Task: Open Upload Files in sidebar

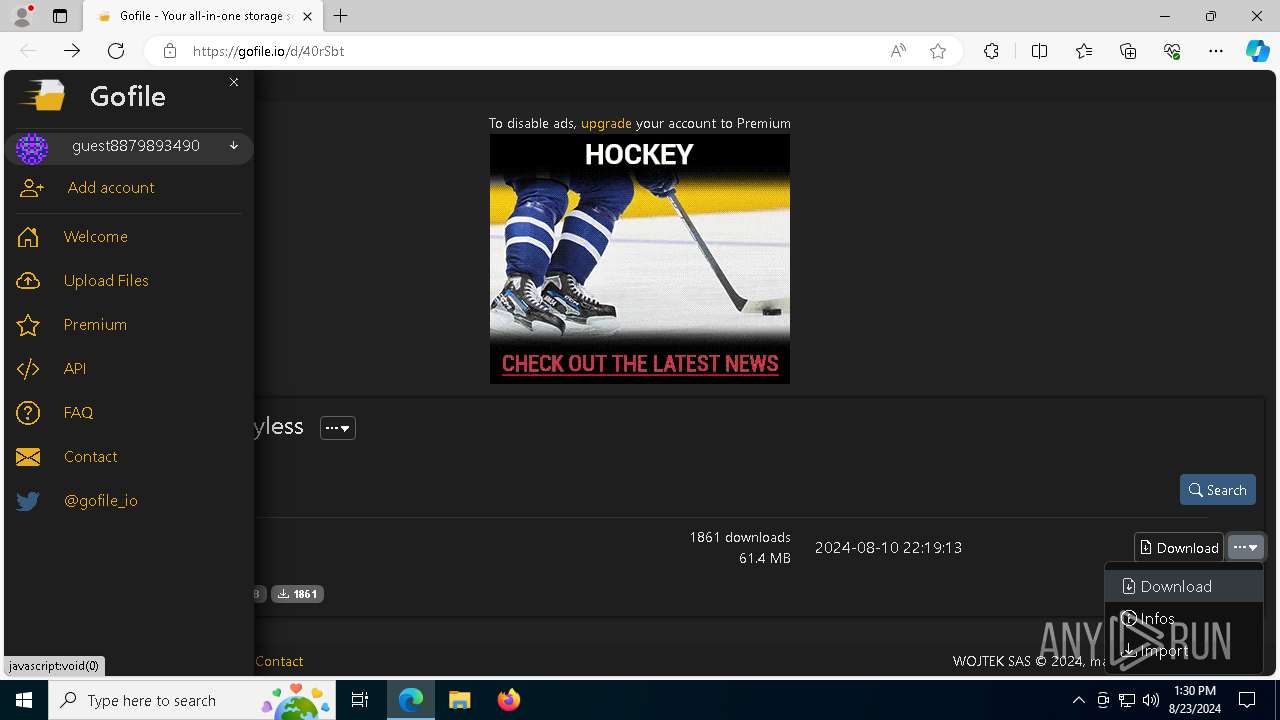Action: [106, 281]
